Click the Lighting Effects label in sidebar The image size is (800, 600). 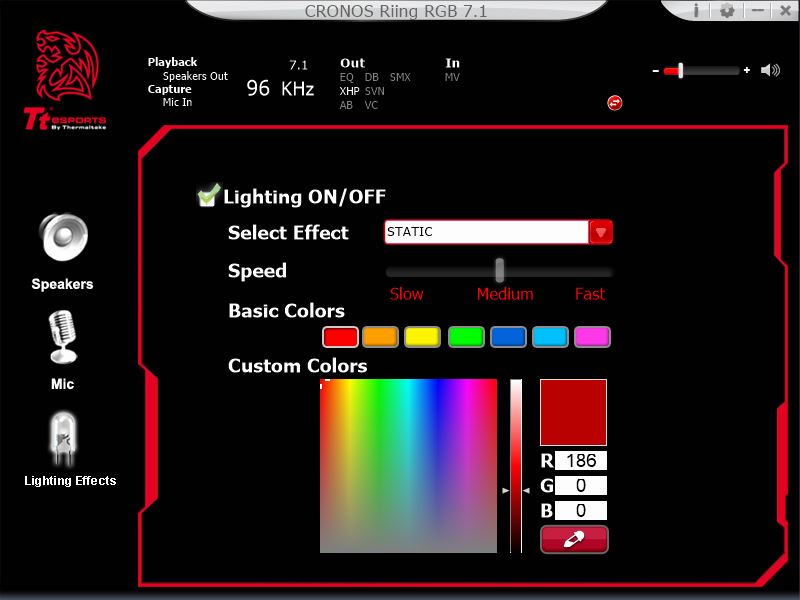70,481
